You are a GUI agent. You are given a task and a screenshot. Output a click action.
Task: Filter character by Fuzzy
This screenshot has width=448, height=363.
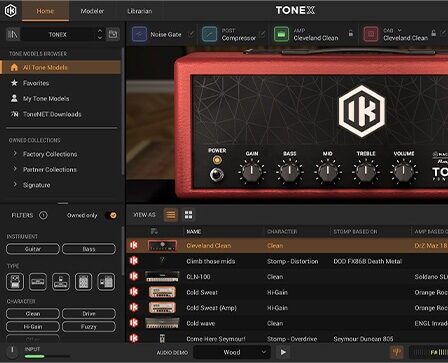(89, 327)
